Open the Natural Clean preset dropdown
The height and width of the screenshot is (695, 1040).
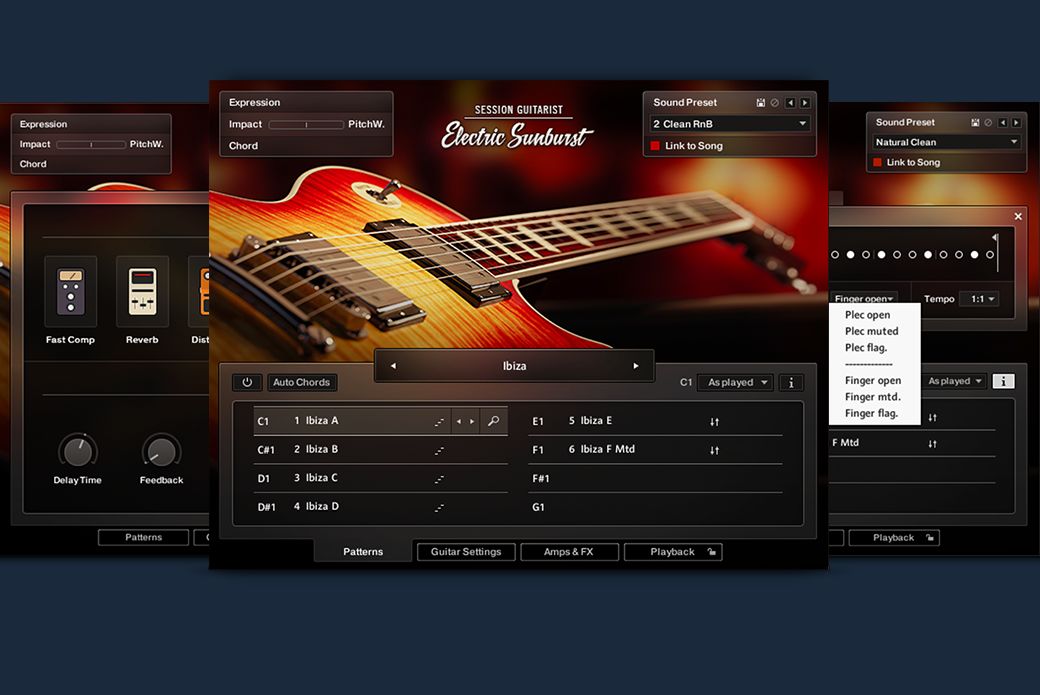pos(945,142)
